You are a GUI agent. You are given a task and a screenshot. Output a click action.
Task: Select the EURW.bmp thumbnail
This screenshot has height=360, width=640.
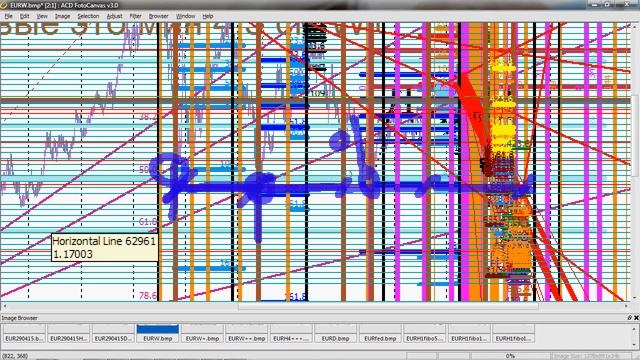point(158,333)
